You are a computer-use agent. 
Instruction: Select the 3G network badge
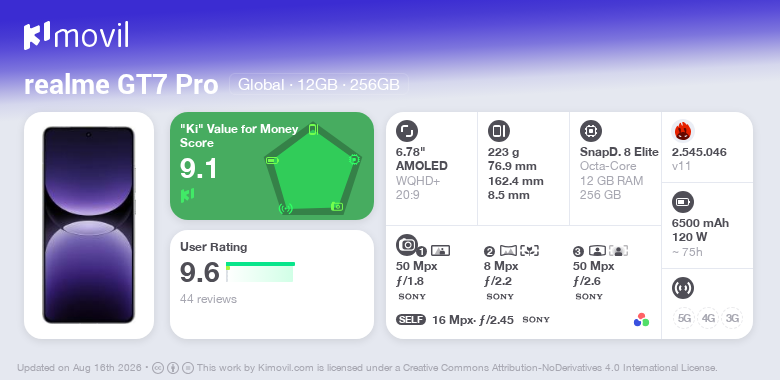(732, 318)
